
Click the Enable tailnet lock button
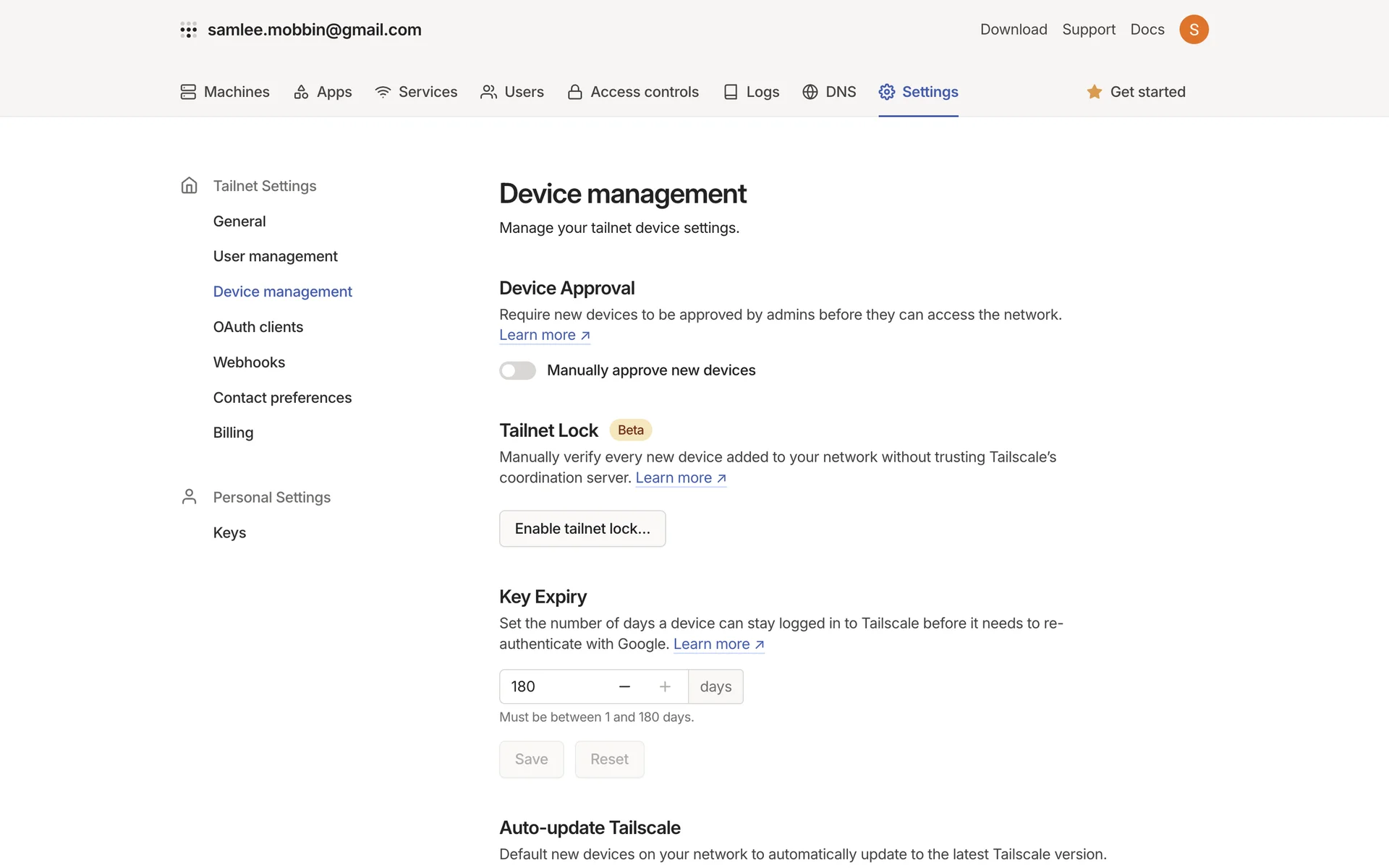coord(582,529)
